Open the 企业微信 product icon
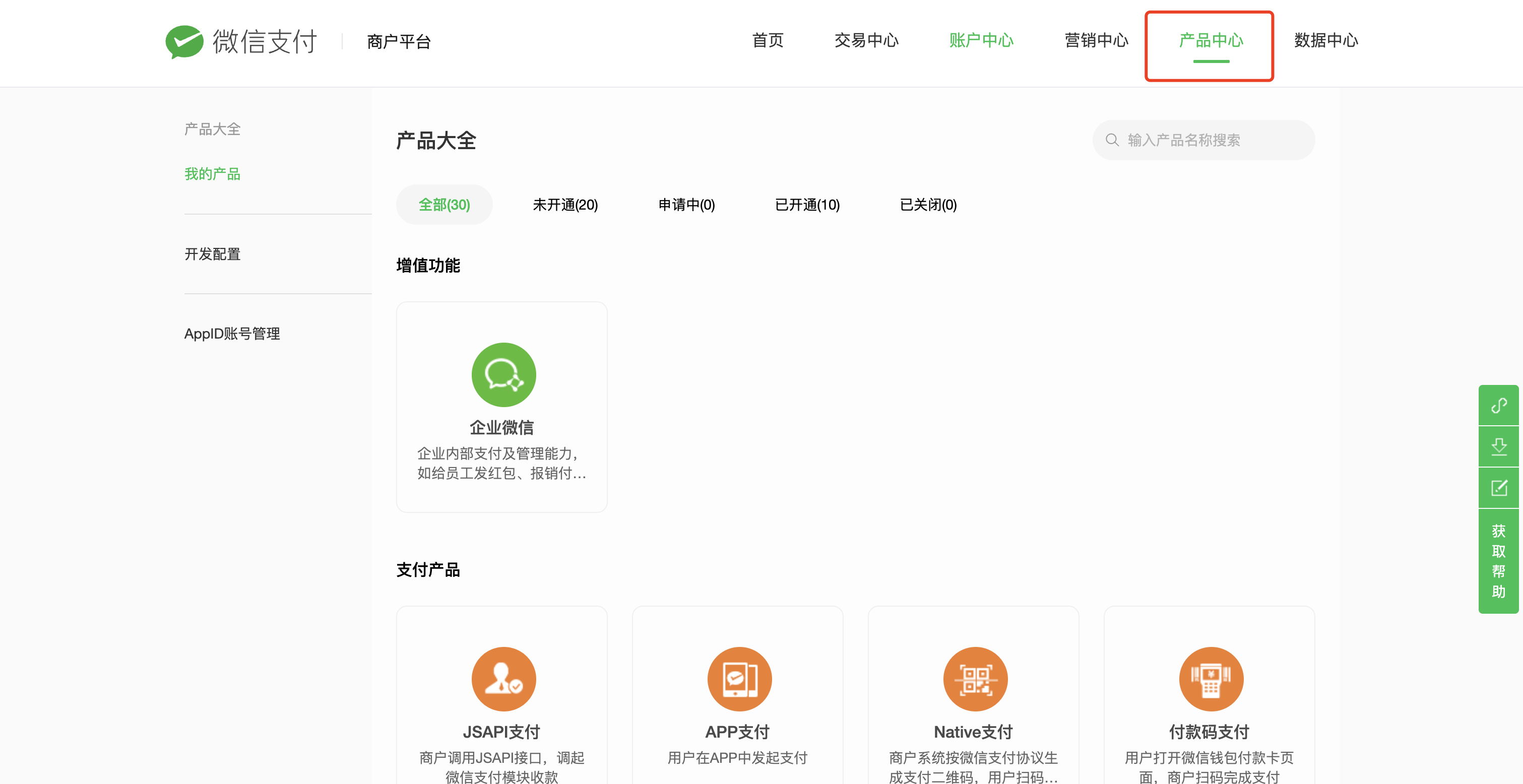This screenshot has width=1523, height=784. point(504,374)
